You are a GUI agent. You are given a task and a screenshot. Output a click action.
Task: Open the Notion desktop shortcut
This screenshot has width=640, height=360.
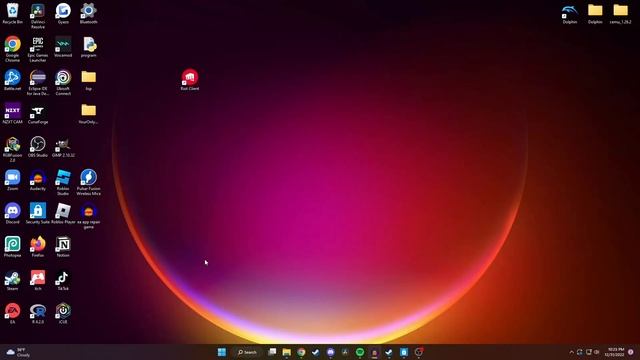63,247
